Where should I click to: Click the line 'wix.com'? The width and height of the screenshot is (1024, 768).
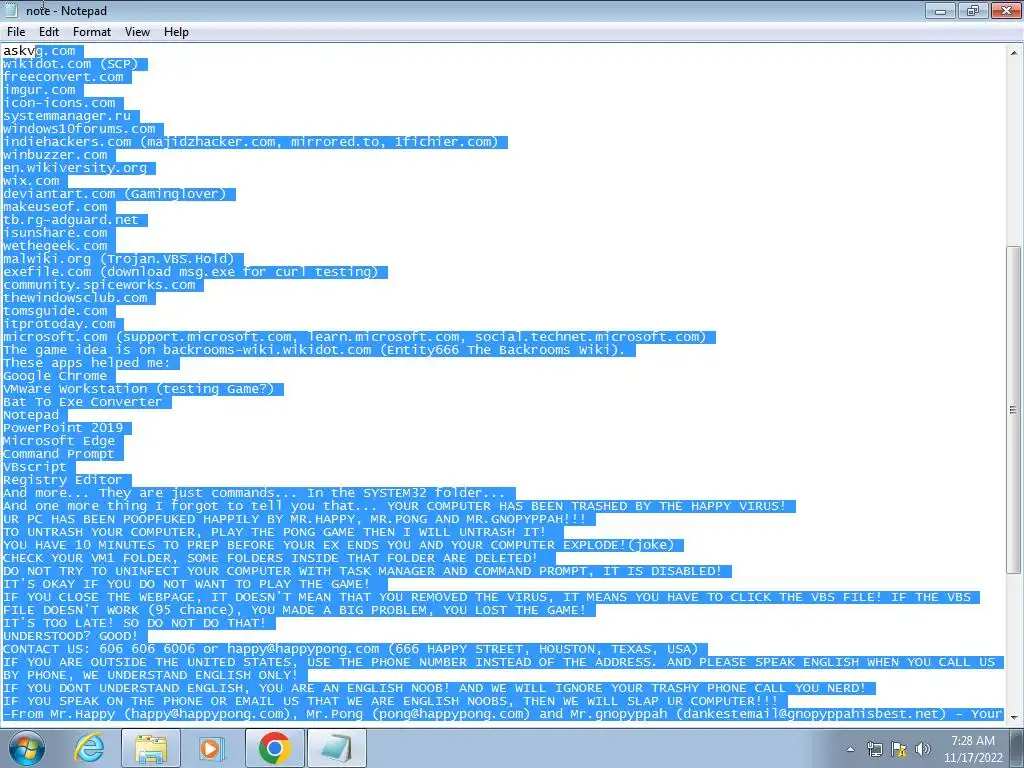31,181
